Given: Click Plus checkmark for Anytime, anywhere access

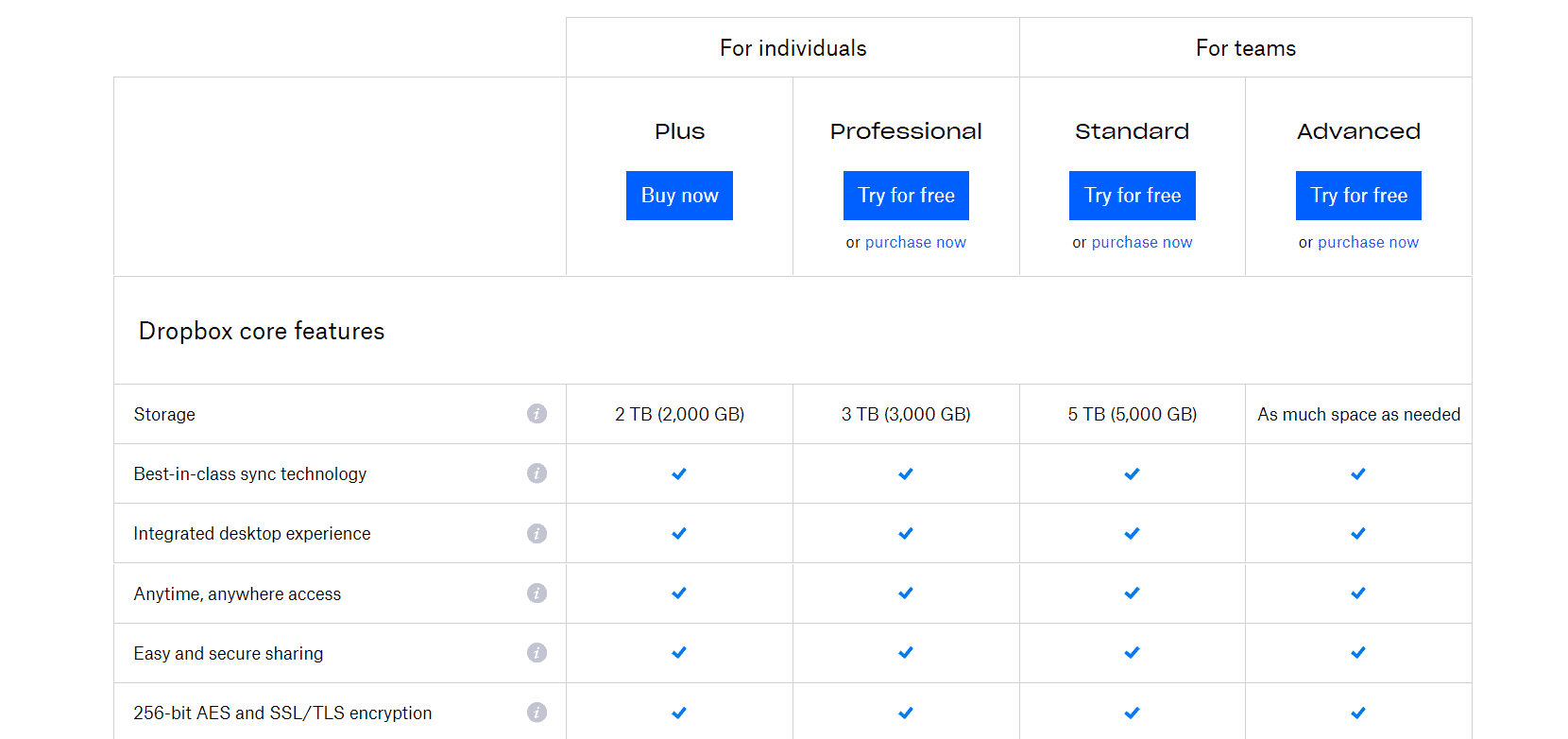Looking at the screenshot, I should 679,593.
